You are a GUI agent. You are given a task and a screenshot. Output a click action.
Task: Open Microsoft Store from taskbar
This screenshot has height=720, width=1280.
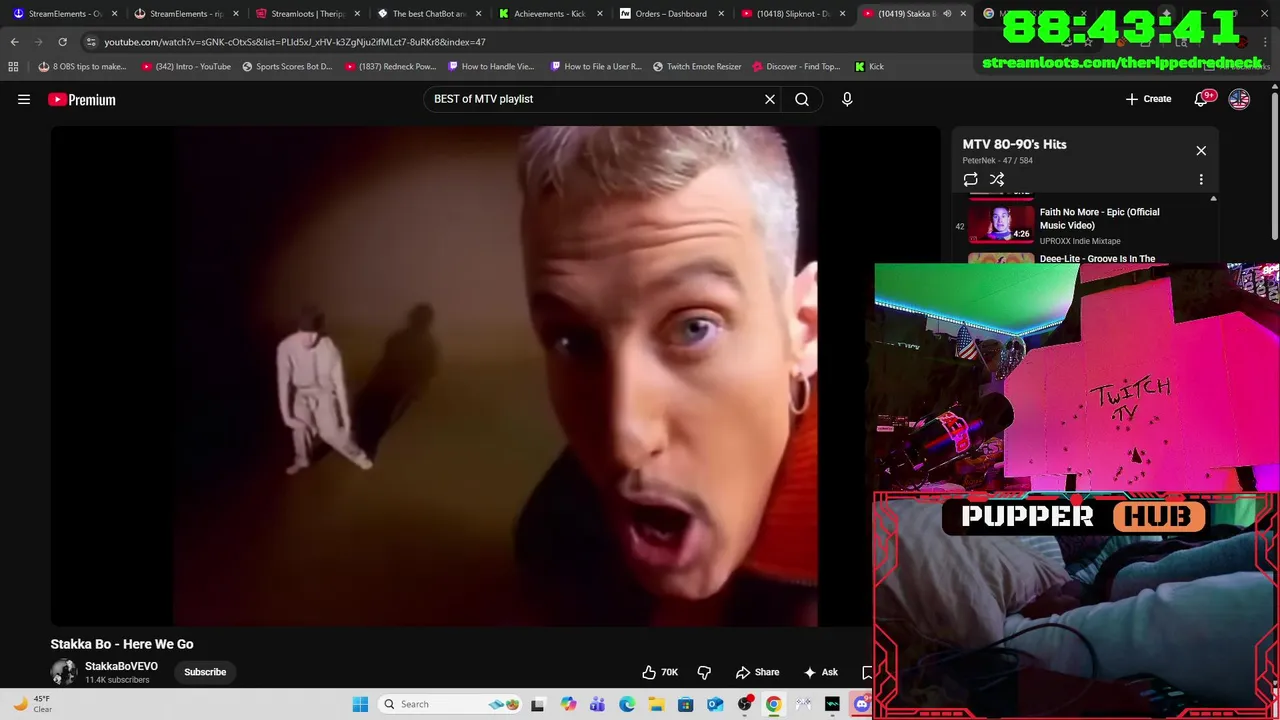(685, 704)
